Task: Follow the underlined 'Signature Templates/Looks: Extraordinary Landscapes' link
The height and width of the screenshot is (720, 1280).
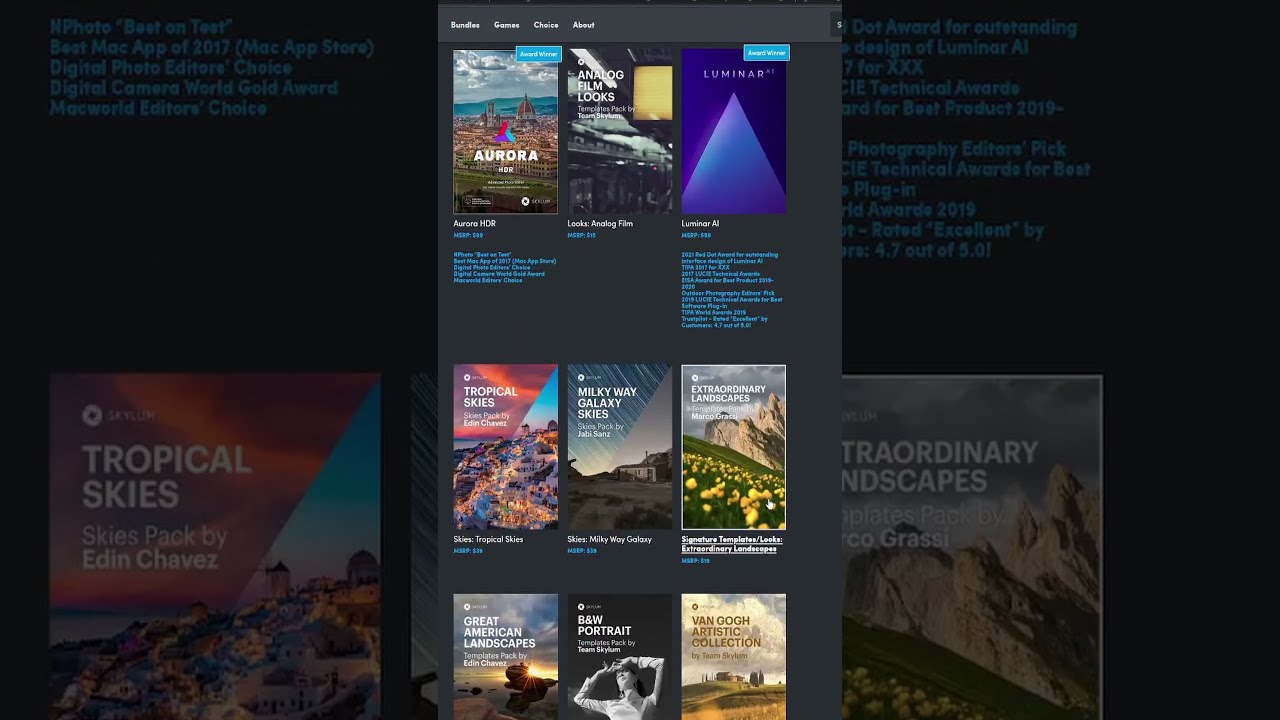Action: click(x=732, y=544)
